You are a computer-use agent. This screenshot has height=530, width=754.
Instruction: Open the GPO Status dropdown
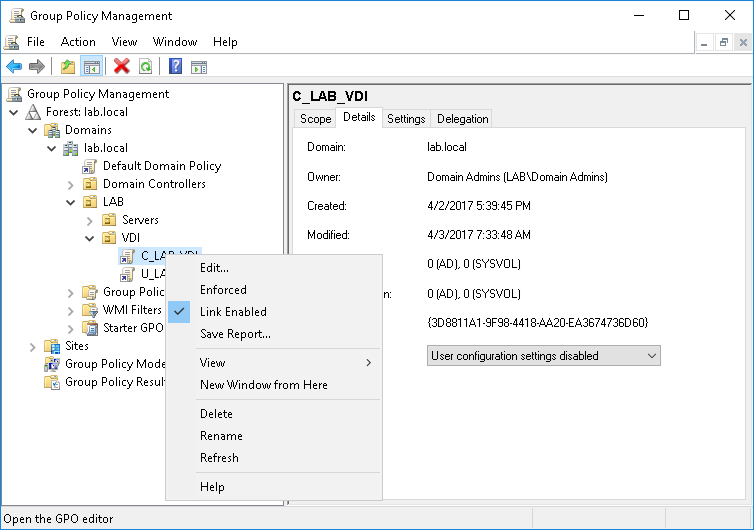tap(543, 356)
